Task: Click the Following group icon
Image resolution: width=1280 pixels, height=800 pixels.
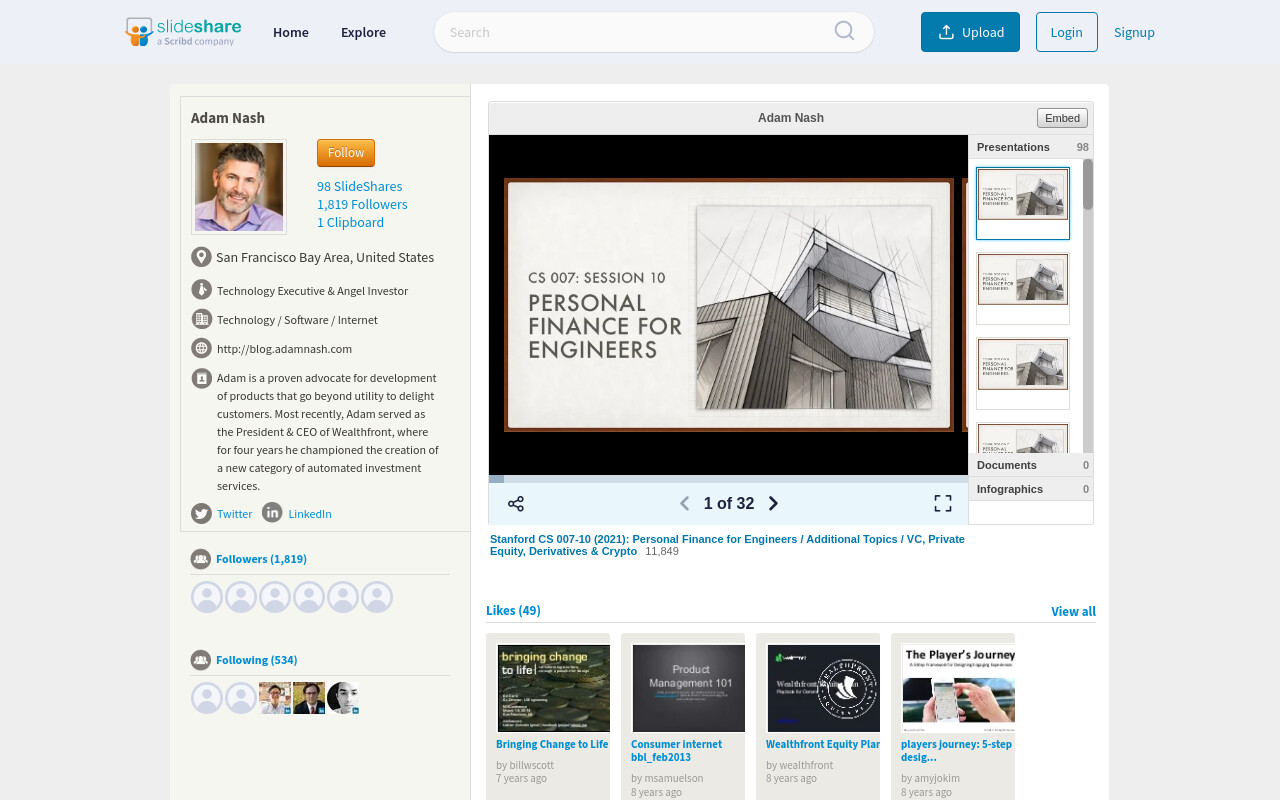Action: [x=201, y=660]
